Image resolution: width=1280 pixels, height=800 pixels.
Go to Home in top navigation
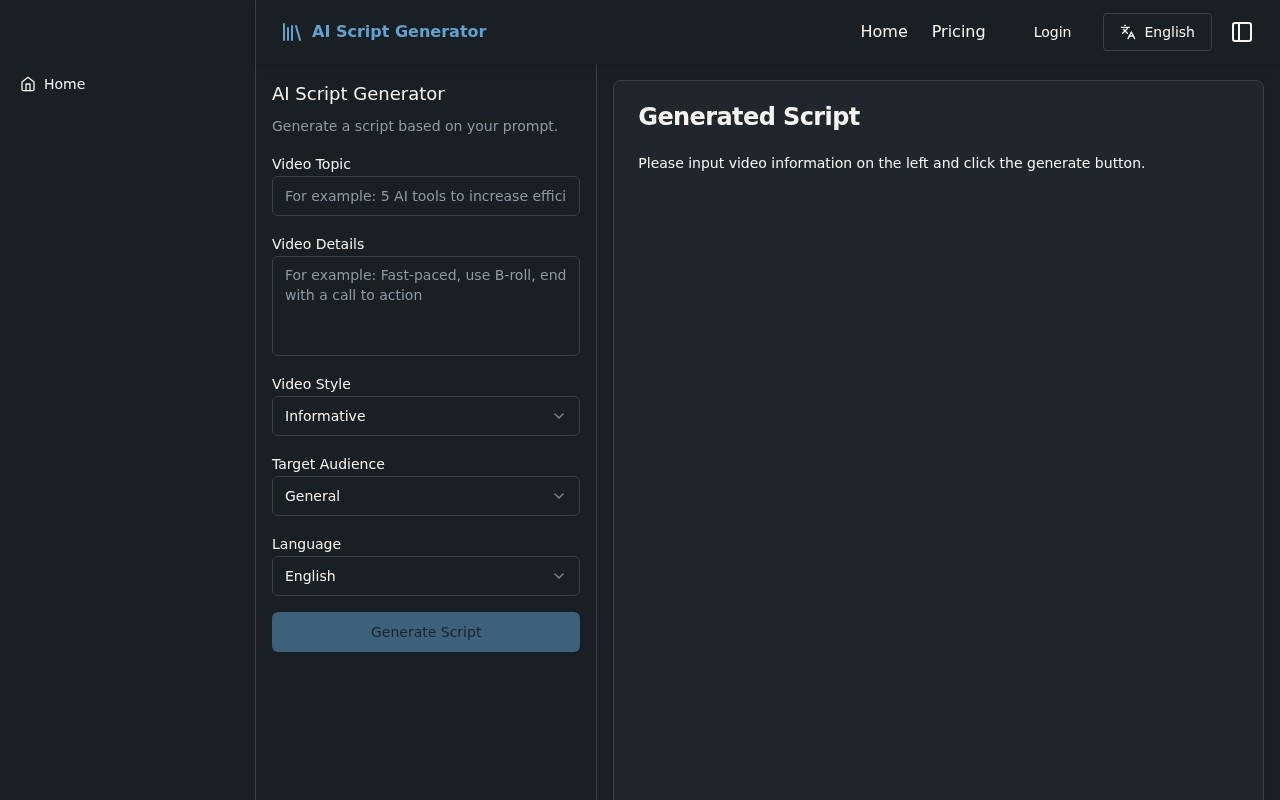click(x=884, y=32)
